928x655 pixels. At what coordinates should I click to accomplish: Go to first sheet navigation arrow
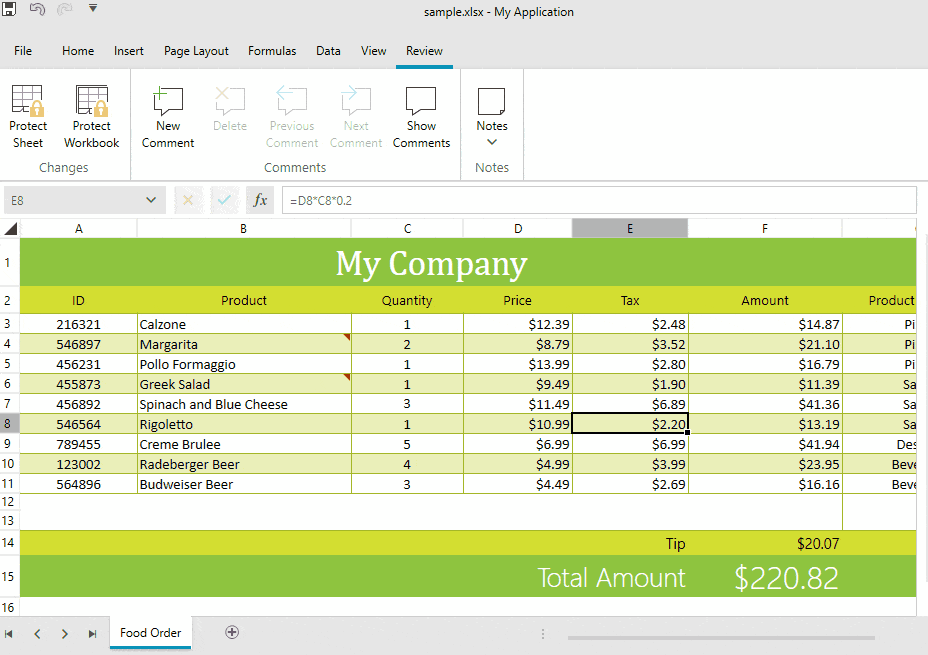coord(9,633)
